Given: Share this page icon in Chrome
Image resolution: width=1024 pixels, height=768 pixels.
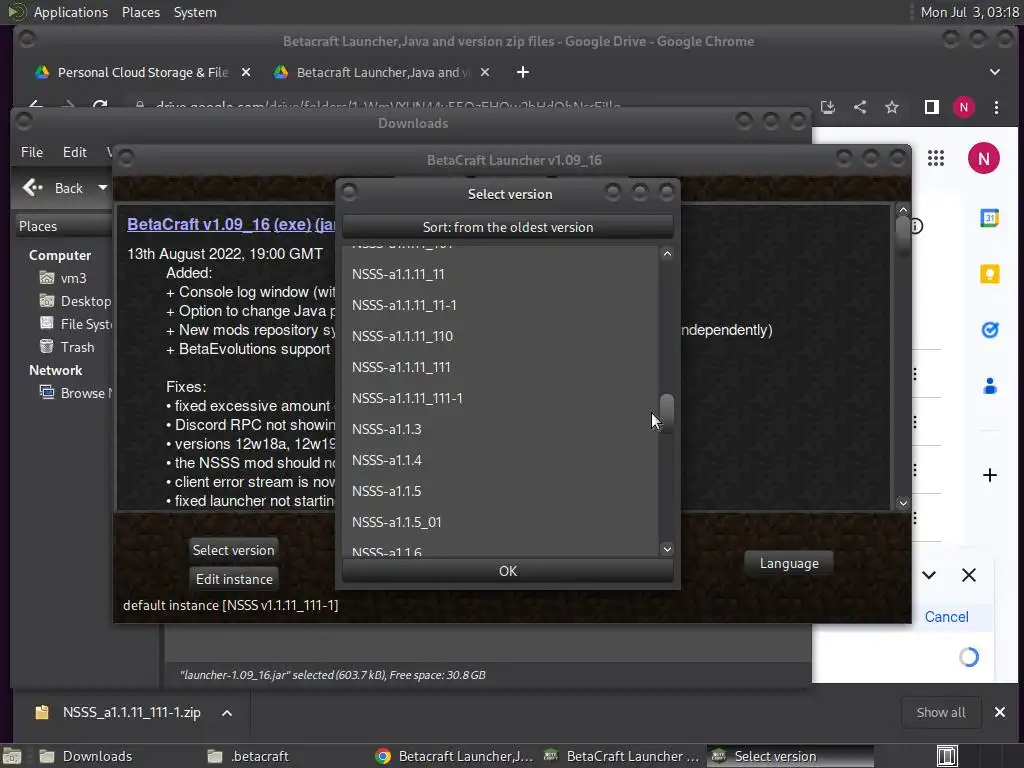Looking at the screenshot, I should (860, 107).
